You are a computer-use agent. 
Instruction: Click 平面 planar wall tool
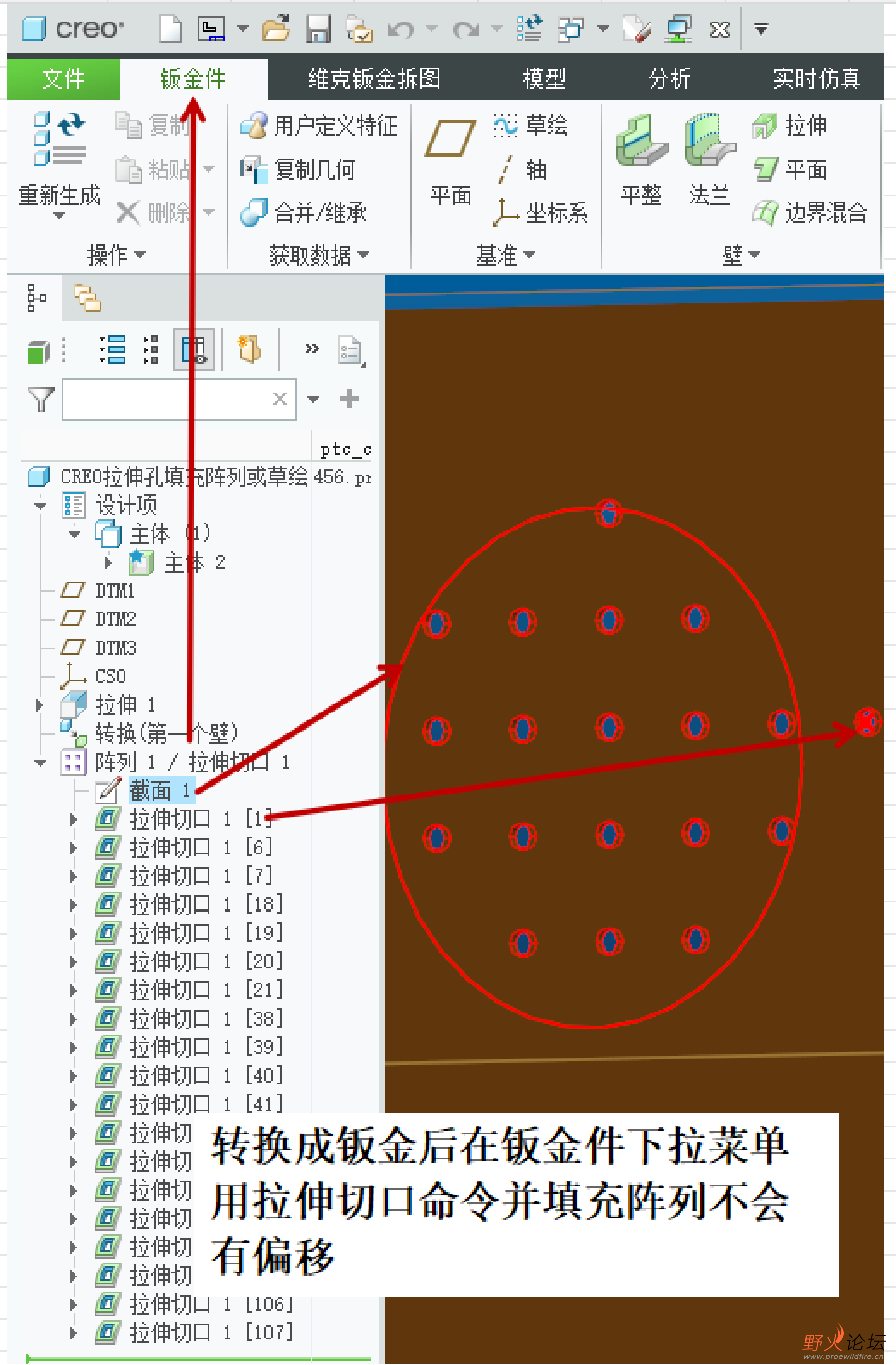click(x=789, y=170)
